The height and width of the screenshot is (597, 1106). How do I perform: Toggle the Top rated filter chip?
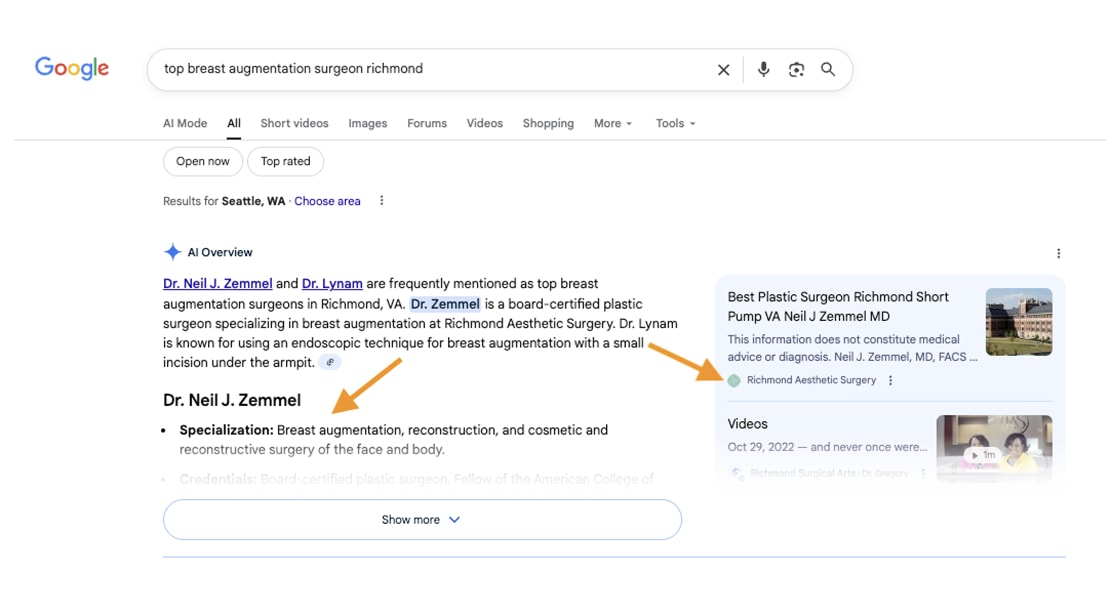(x=285, y=161)
